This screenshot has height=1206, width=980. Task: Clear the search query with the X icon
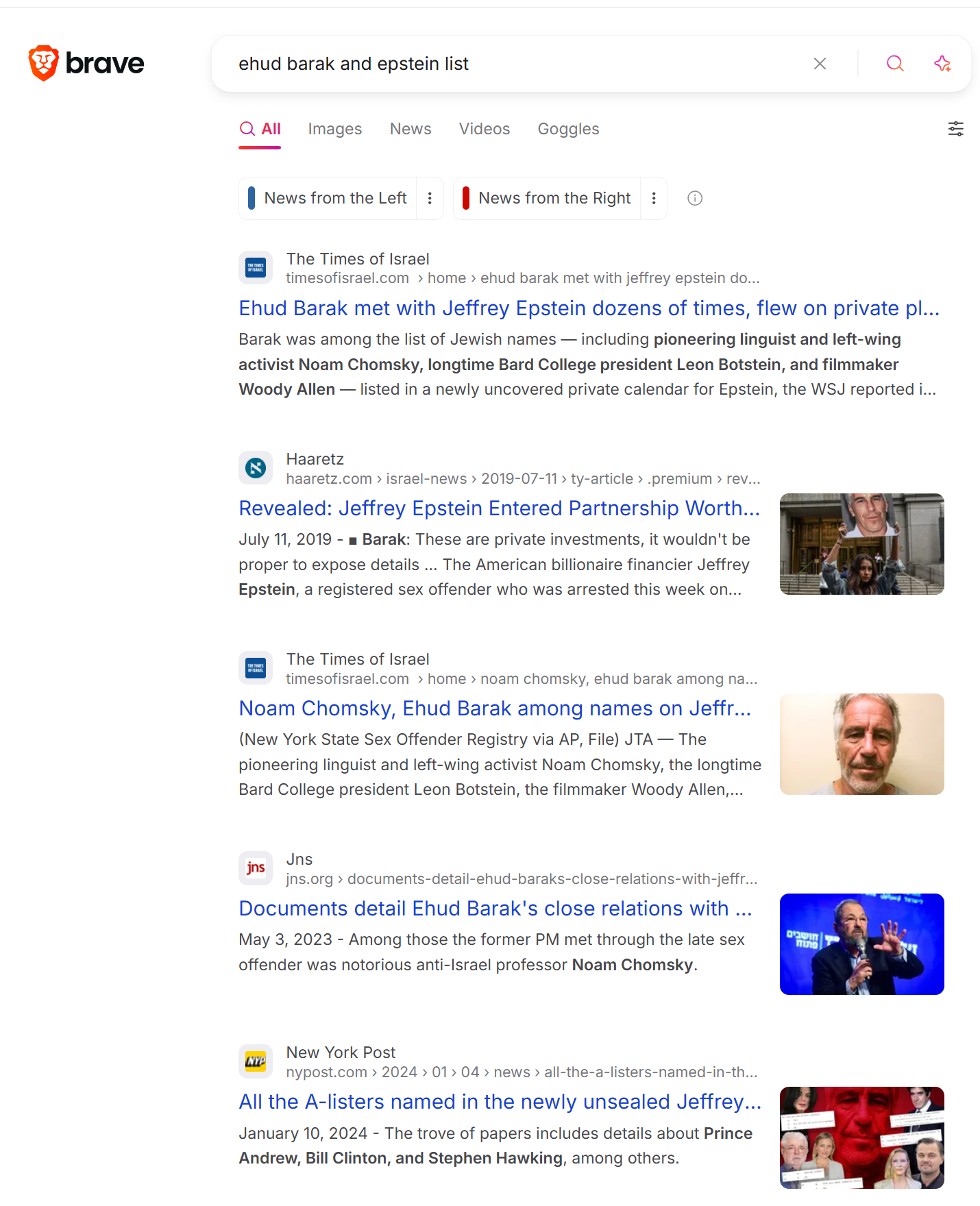pyautogui.click(x=820, y=64)
